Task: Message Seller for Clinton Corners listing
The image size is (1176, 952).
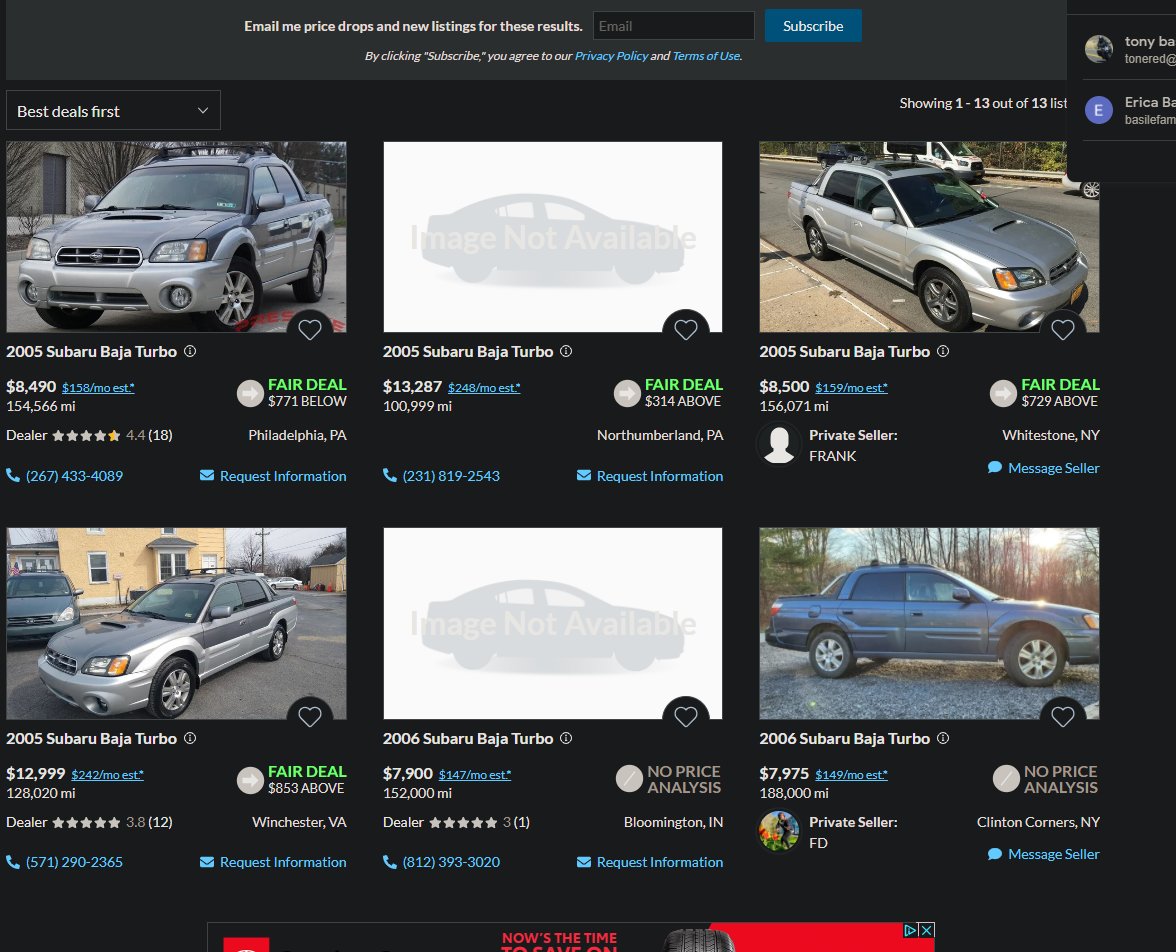Action: pyautogui.click(x=1044, y=854)
